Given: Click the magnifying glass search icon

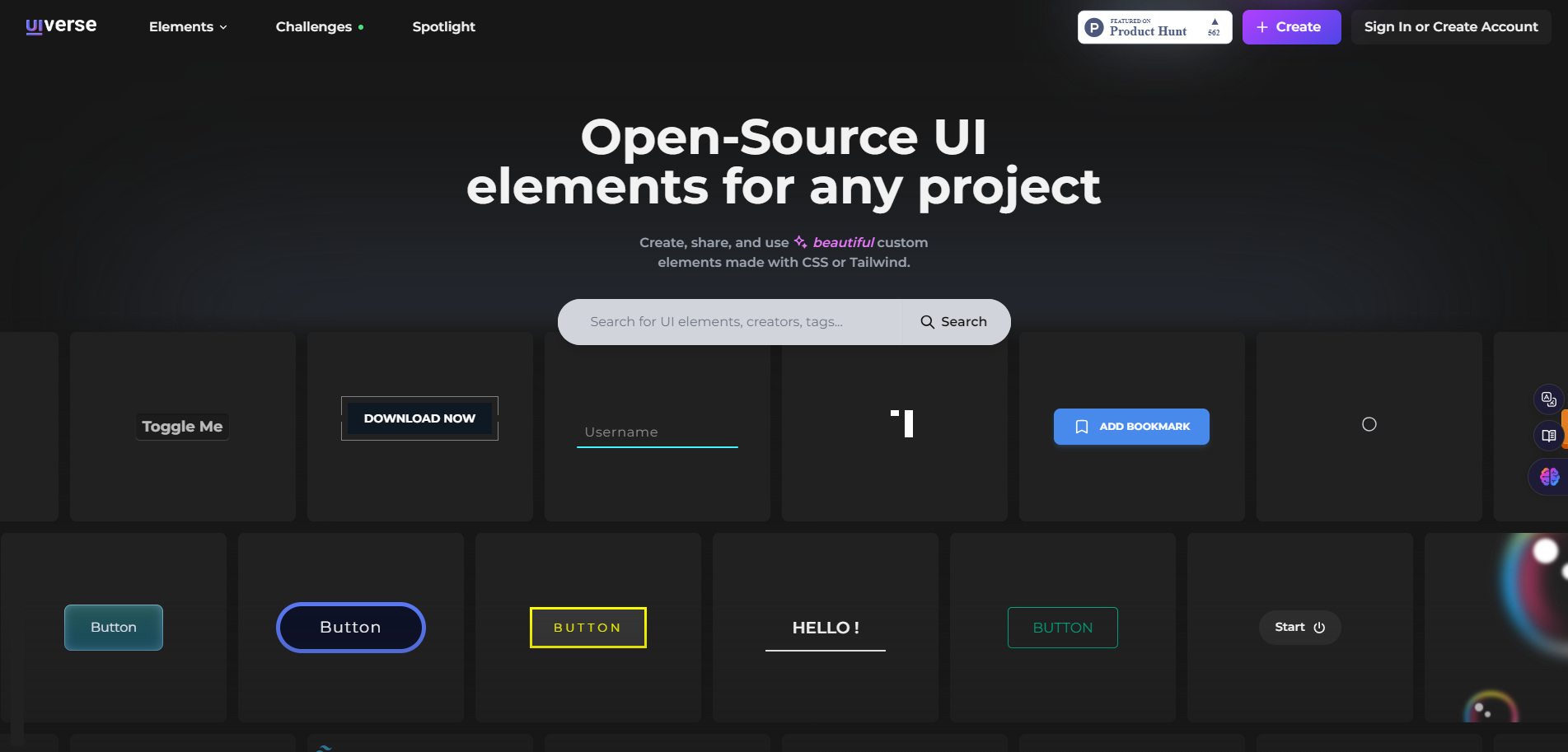Looking at the screenshot, I should pyautogui.click(x=927, y=321).
